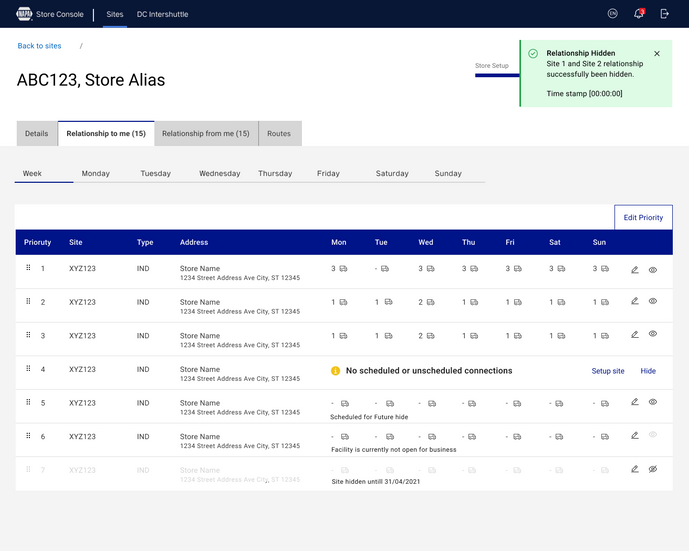Toggle visibility eye for priority 3 row
This screenshot has height=551, width=689.
tap(653, 334)
